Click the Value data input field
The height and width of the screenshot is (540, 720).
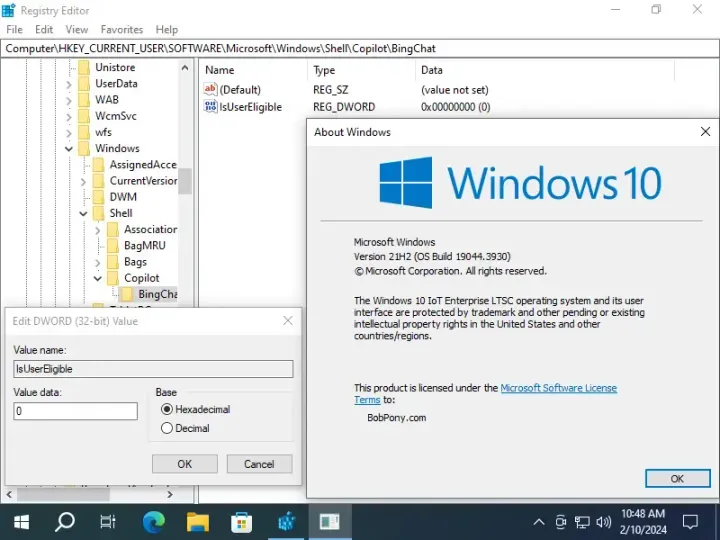click(75, 411)
